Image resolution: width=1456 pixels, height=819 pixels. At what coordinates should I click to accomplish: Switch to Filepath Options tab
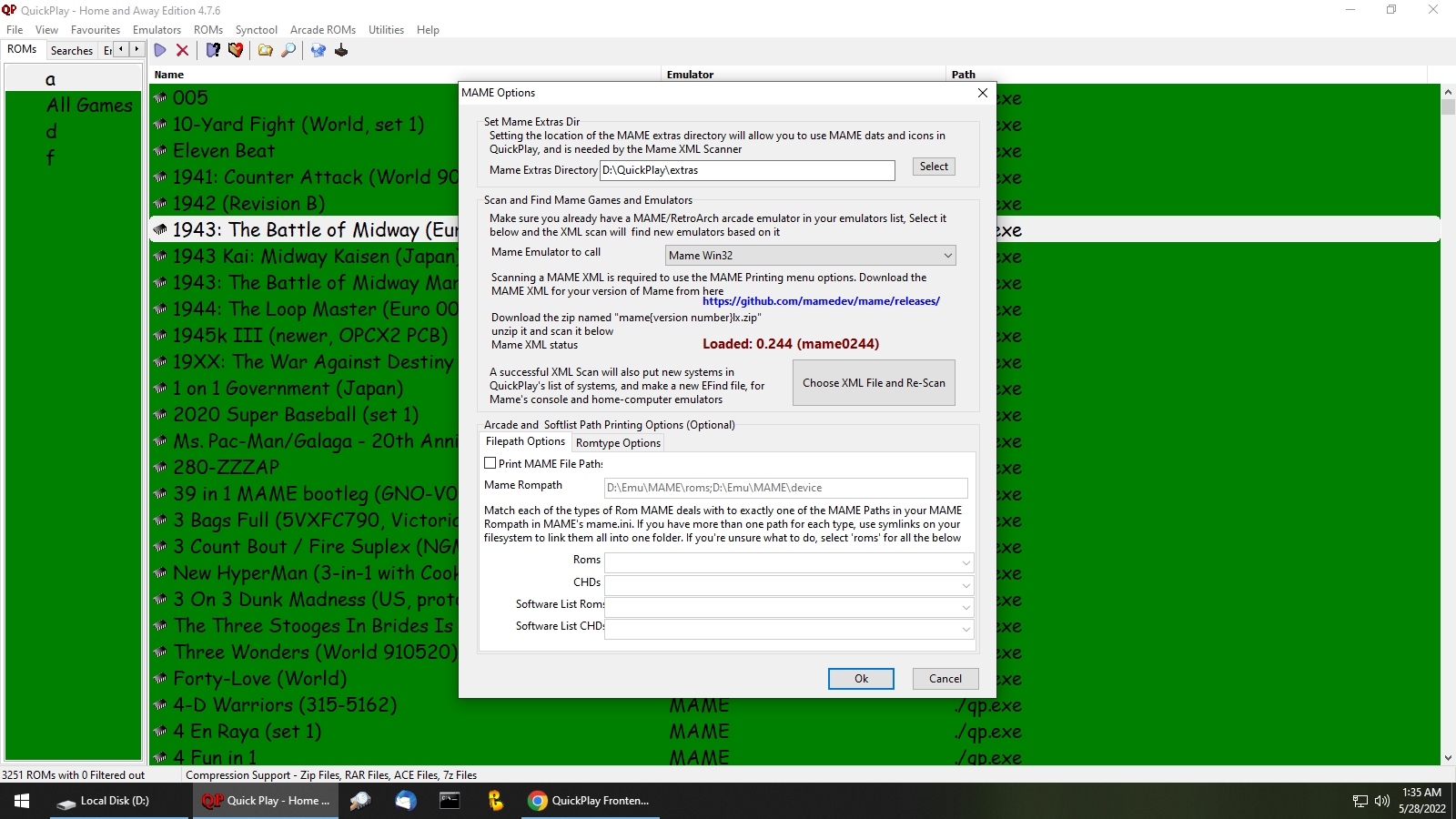click(525, 441)
